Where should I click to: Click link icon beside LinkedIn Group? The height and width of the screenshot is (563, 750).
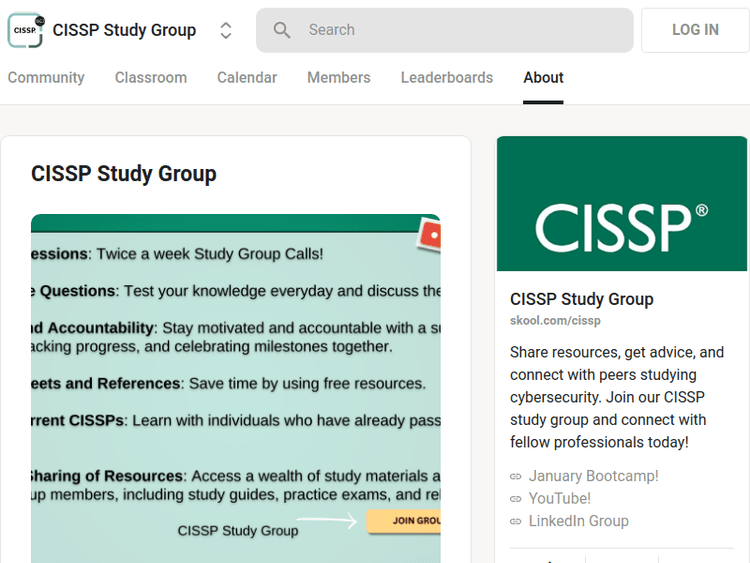[x=516, y=521]
